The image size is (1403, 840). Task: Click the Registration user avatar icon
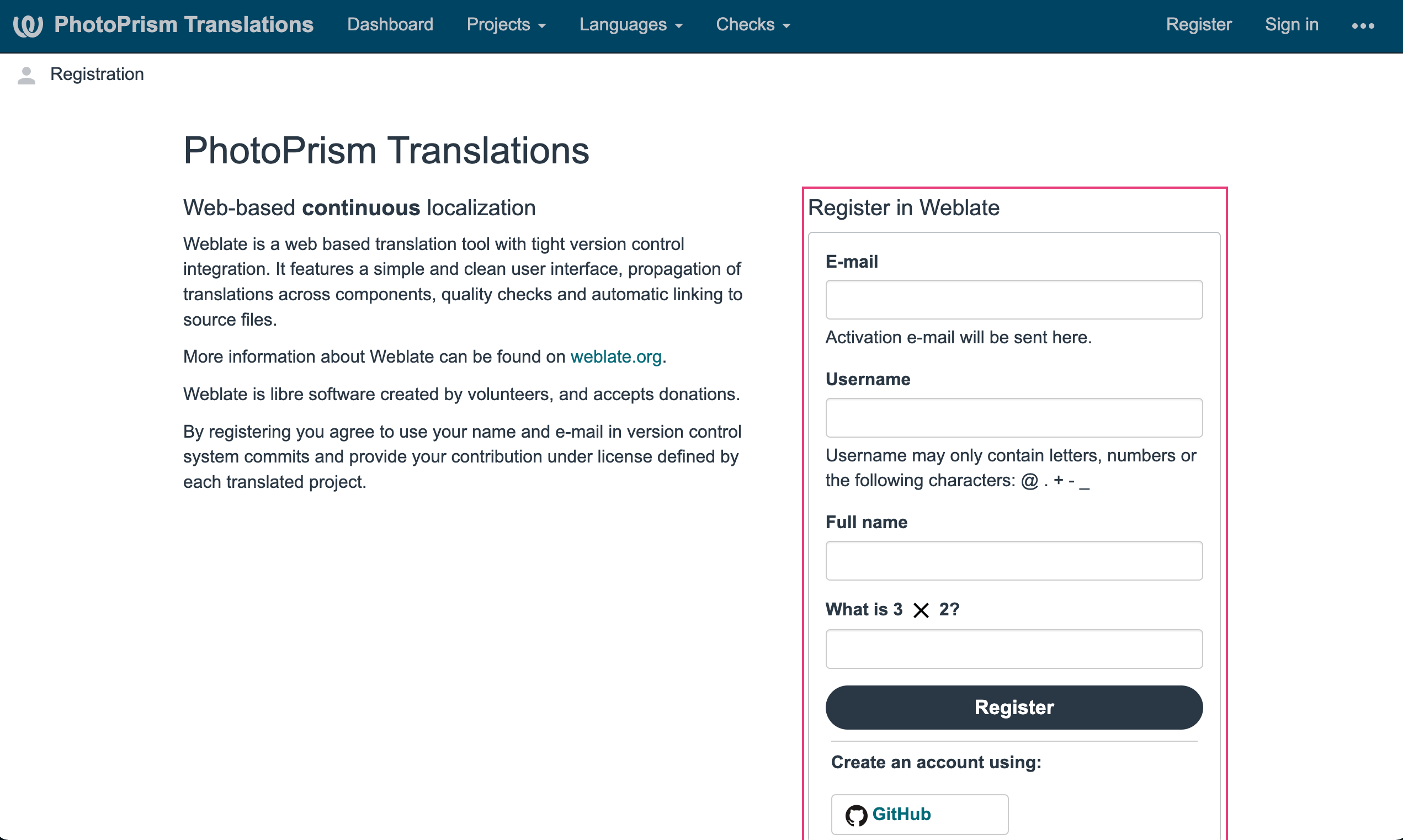26,75
